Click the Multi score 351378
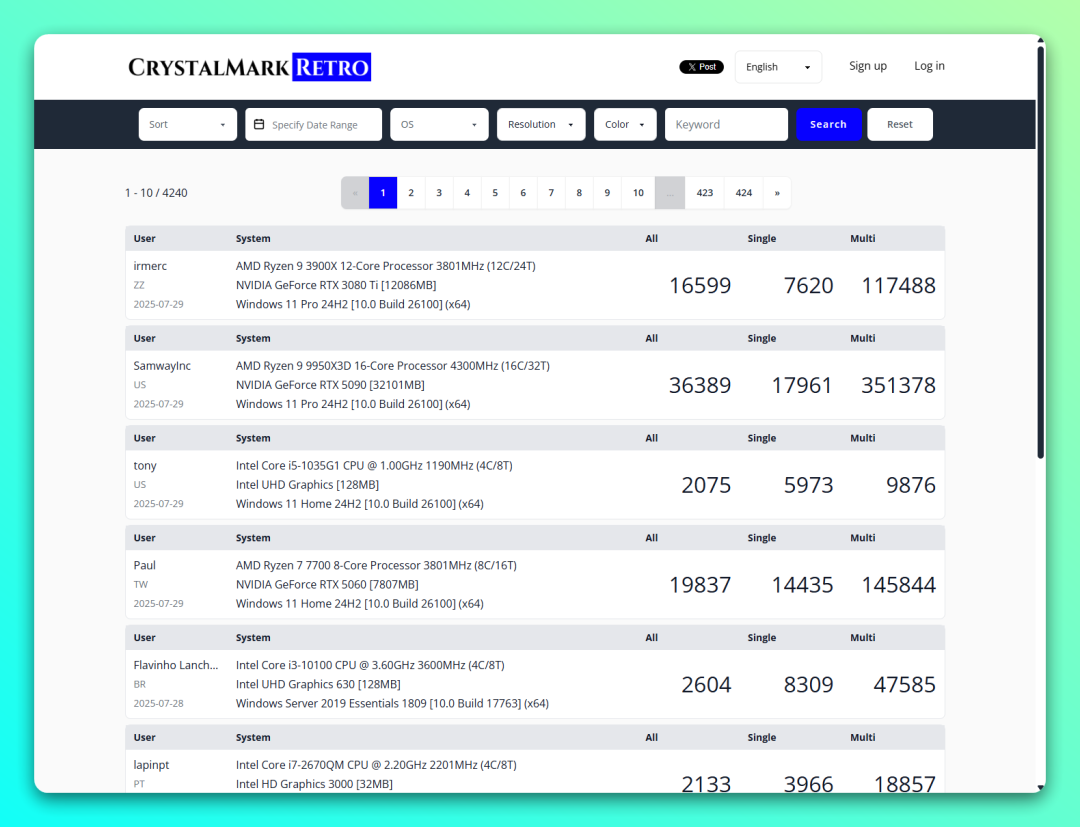This screenshot has width=1080, height=827. click(898, 386)
